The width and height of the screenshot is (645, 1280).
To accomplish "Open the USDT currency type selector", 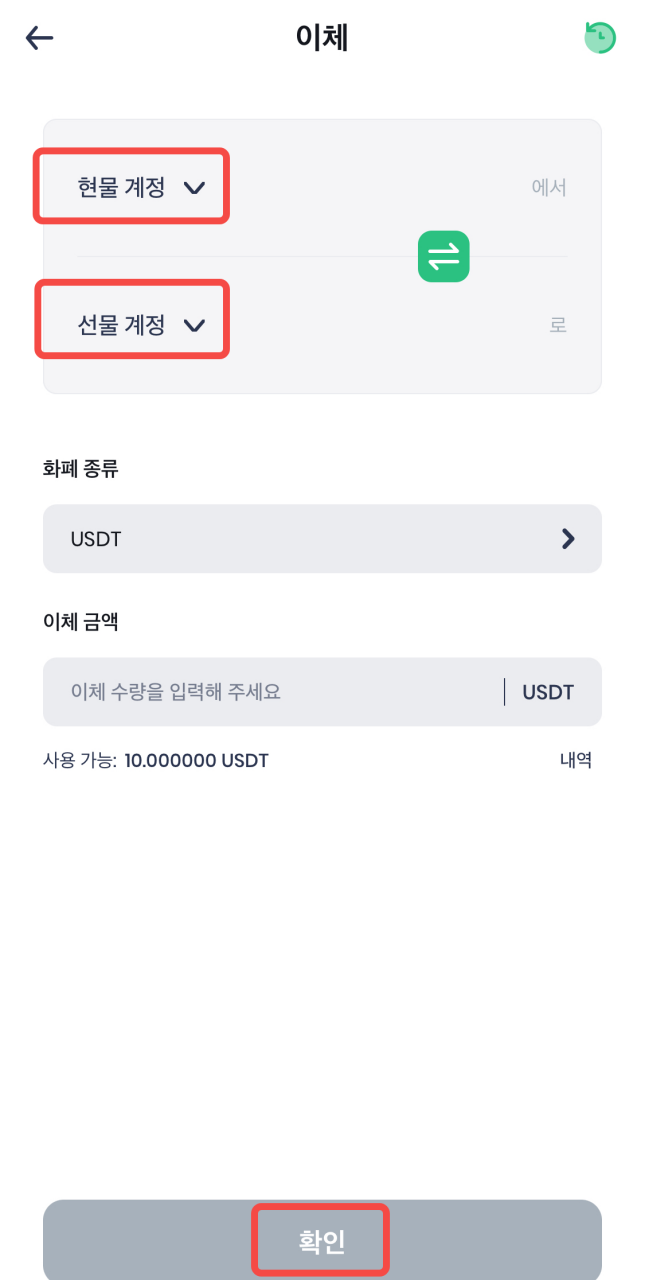I will click(300, 539).
